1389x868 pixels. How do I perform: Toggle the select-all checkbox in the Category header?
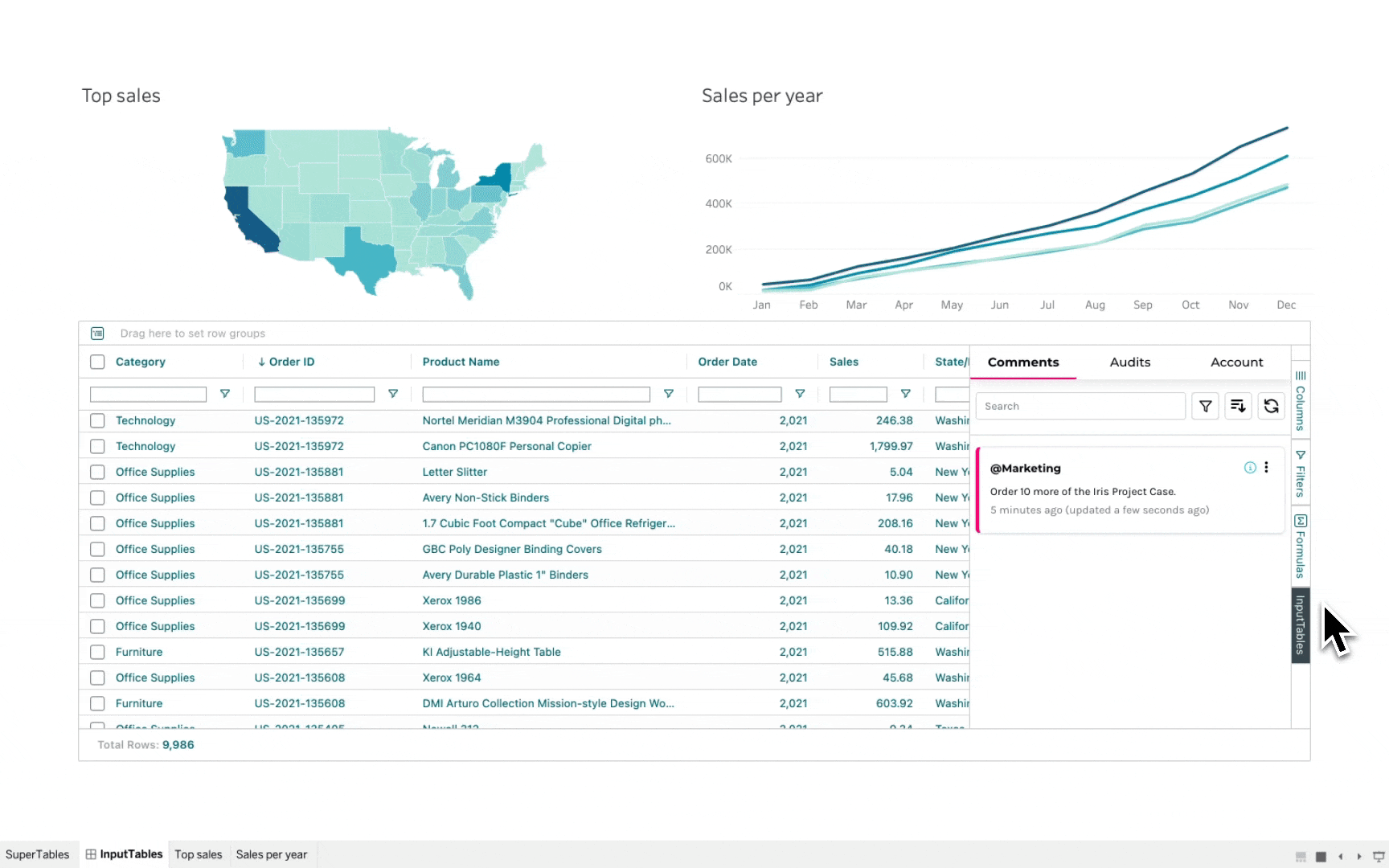pyautogui.click(x=97, y=362)
